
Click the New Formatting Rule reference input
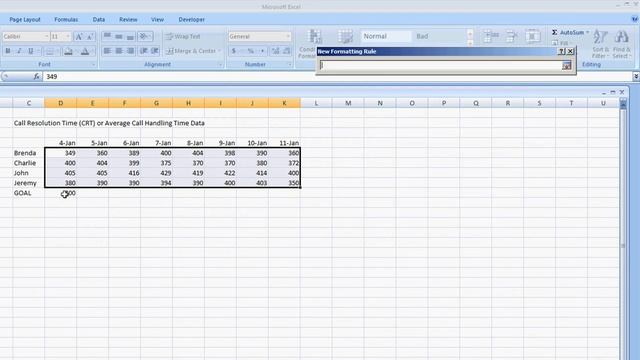pos(440,65)
